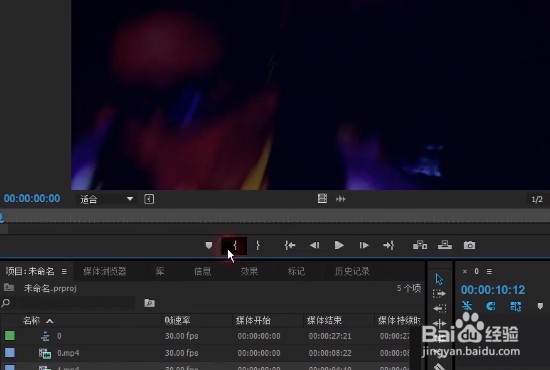Click the Overwrite clip button
This screenshot has width=550, height=370.
pos(445,245)
